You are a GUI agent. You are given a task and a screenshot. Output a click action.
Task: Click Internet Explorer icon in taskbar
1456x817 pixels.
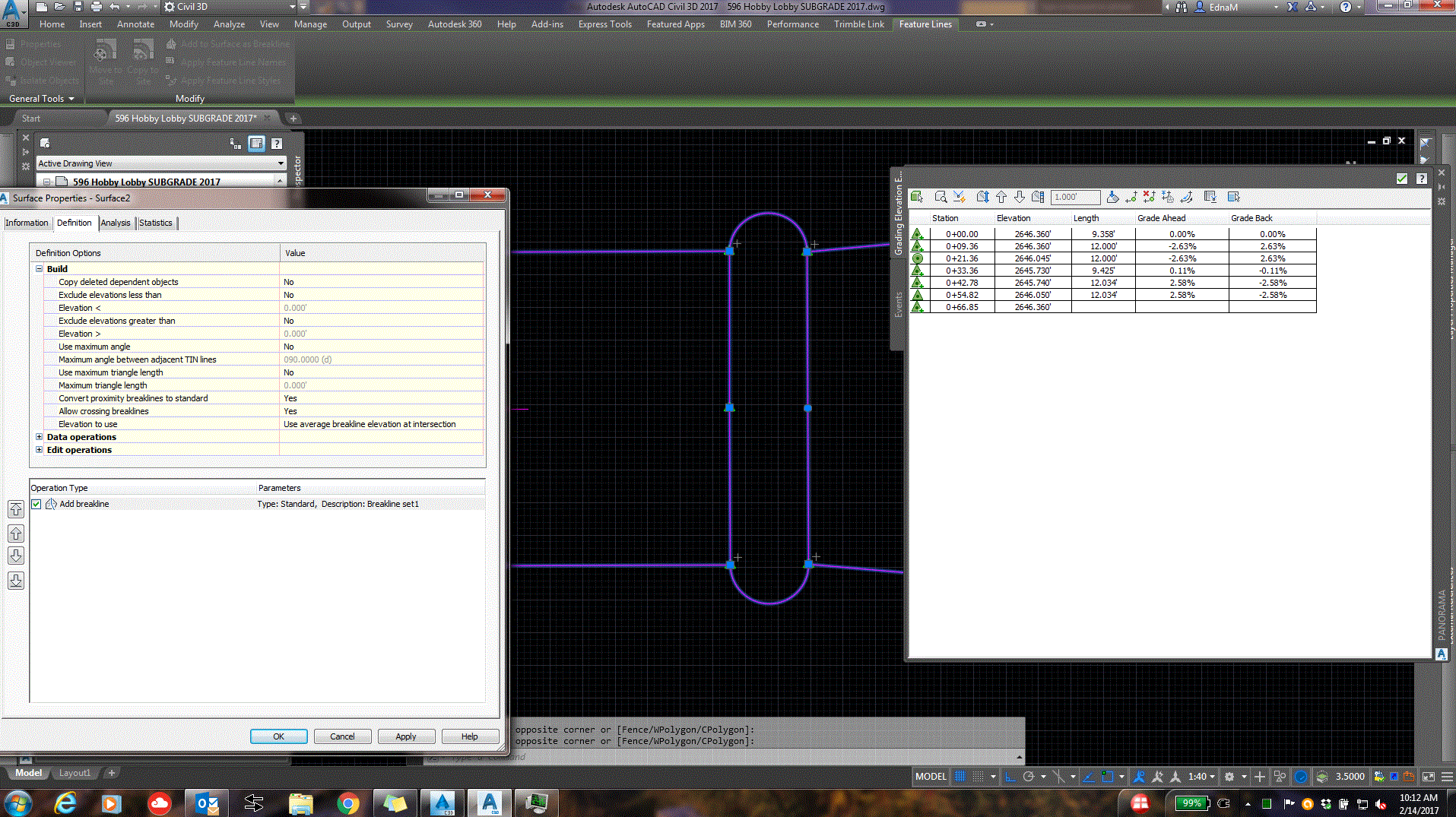(65, 803)
